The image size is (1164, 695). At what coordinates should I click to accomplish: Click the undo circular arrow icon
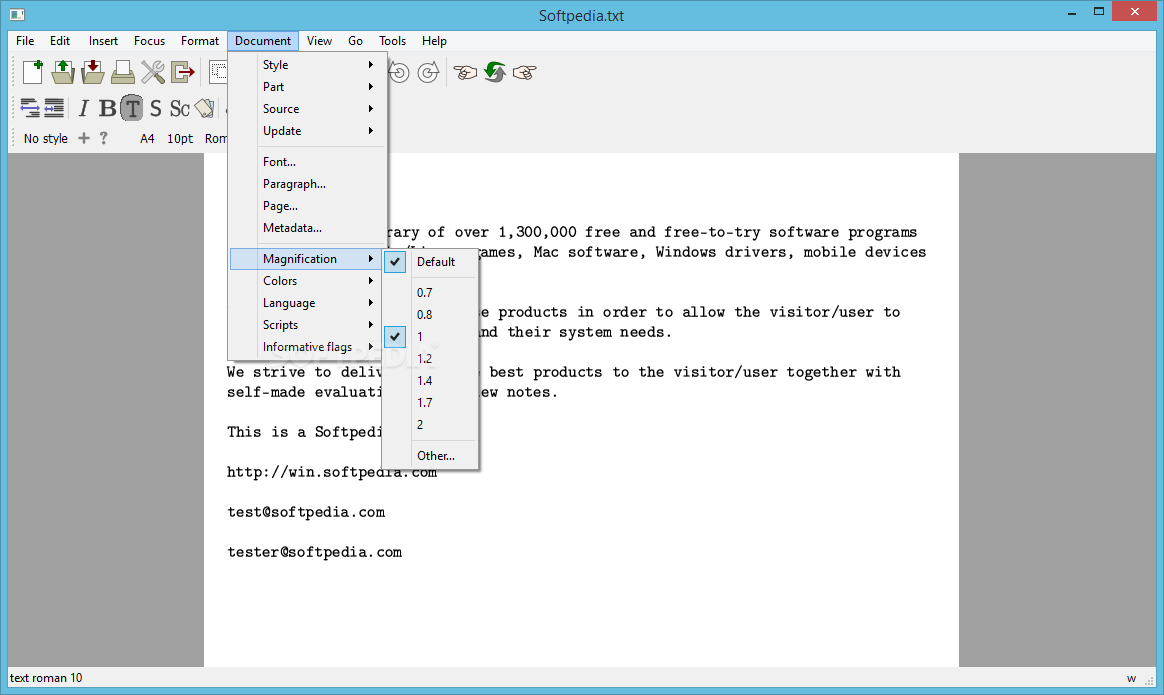pyautogui.click(x=399, y=72)
